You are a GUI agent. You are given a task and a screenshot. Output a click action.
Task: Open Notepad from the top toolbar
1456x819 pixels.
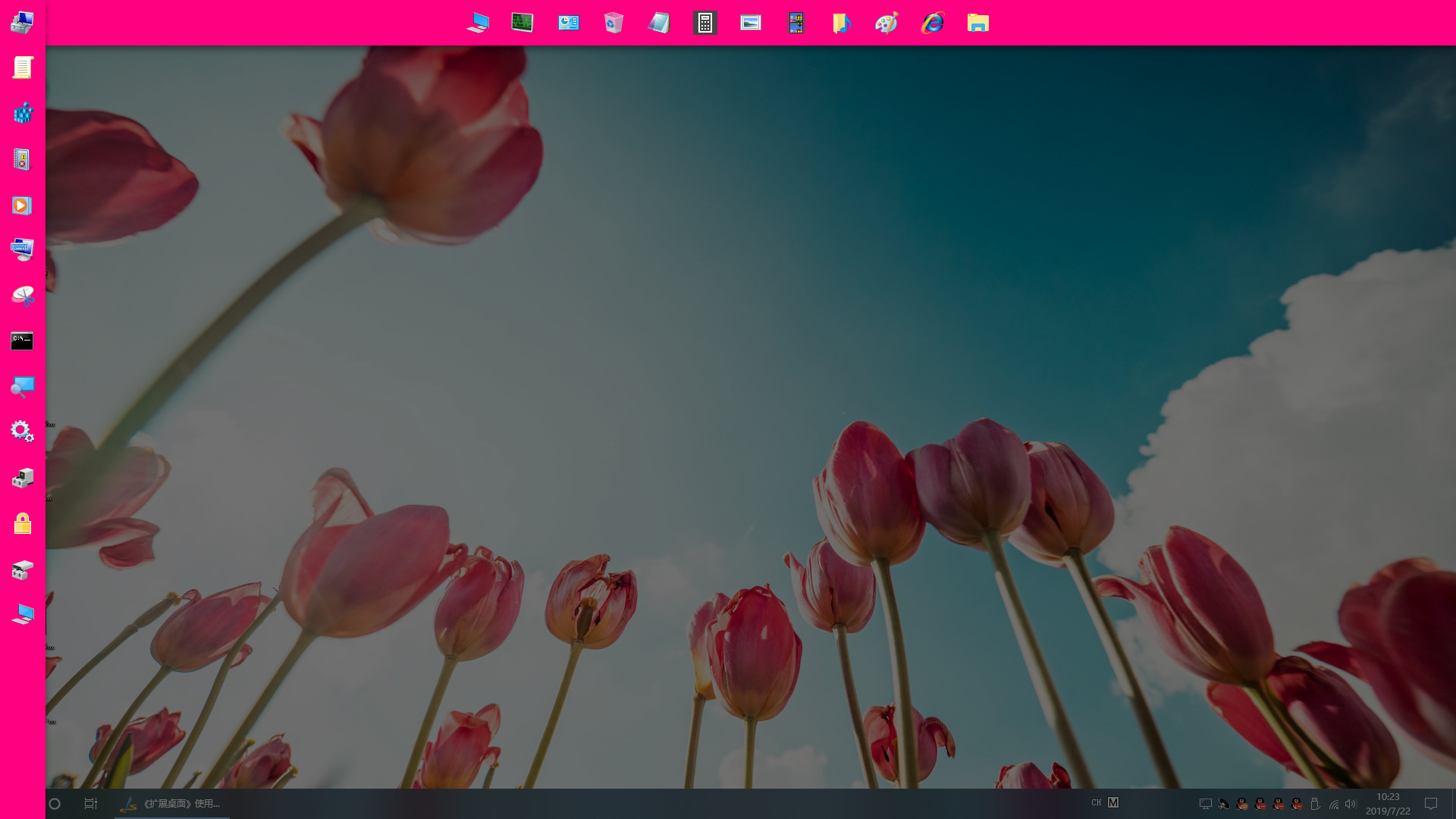coord(658,23)
